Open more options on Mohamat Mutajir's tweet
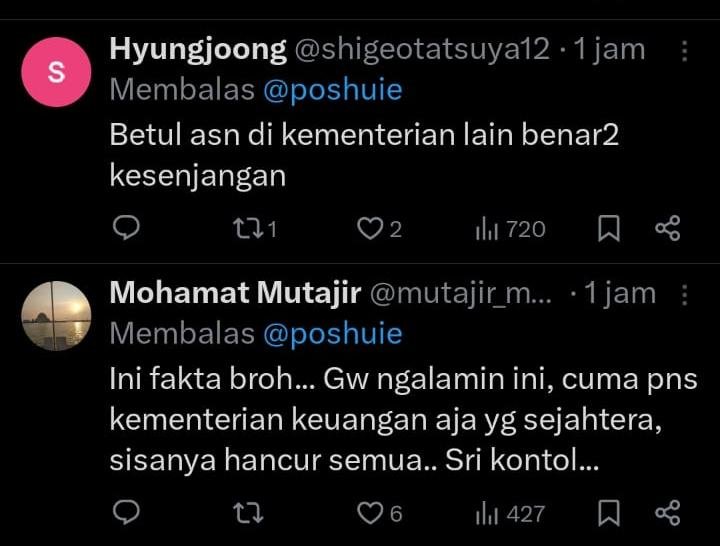The width and height of the screenshot is (720, 546). pyautogui.click(x=684, y=294)
